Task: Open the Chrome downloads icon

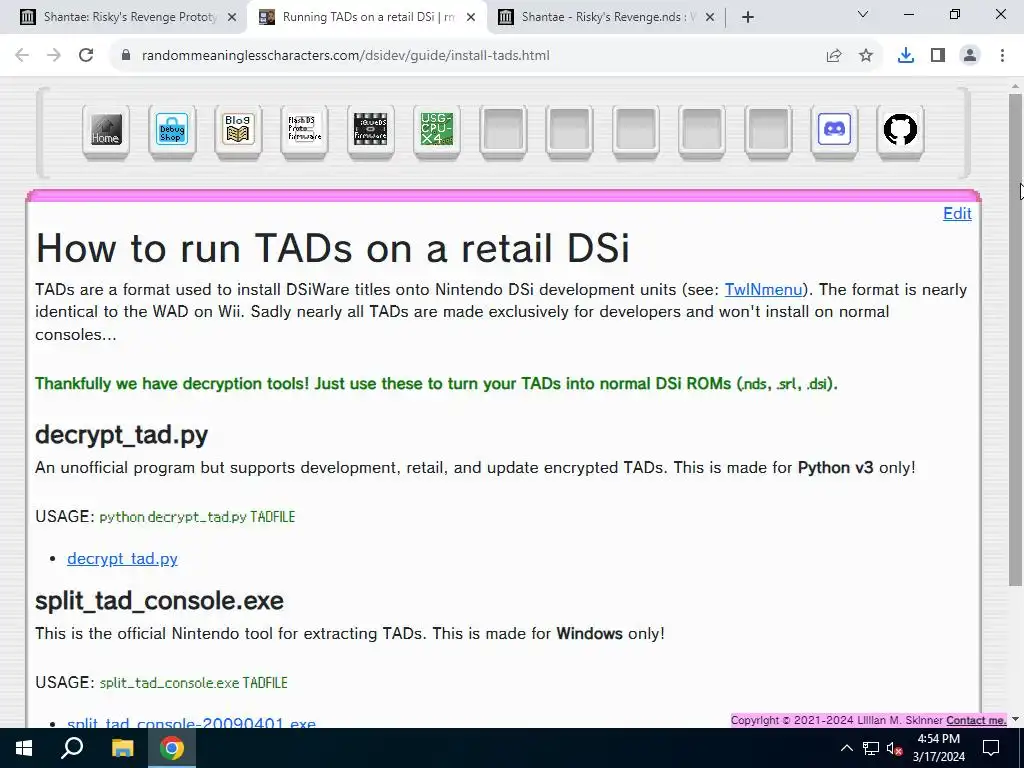Action: coord(905,56)
